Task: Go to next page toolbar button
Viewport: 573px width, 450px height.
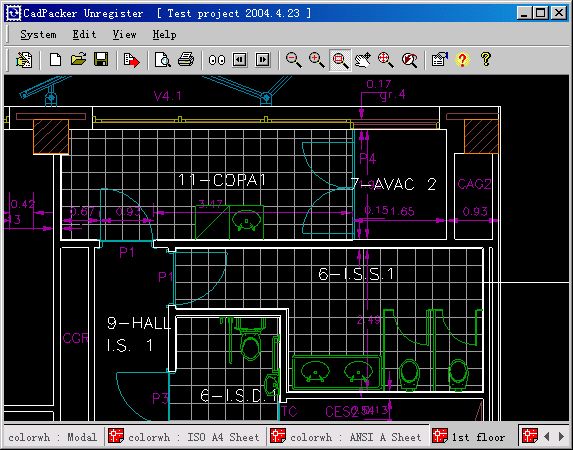Action: pos(262,60)
